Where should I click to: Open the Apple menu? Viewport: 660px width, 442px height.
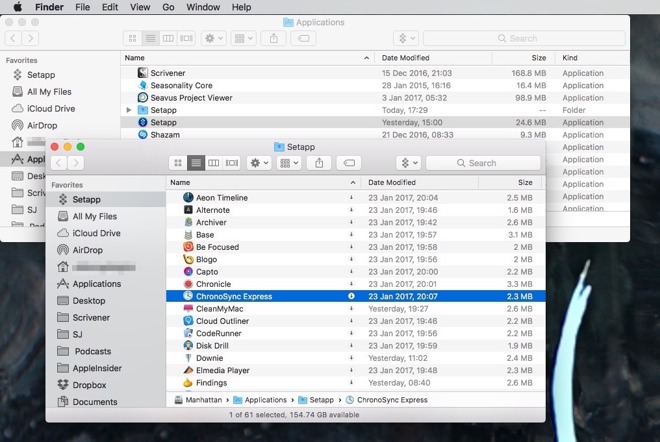[18, 7]
